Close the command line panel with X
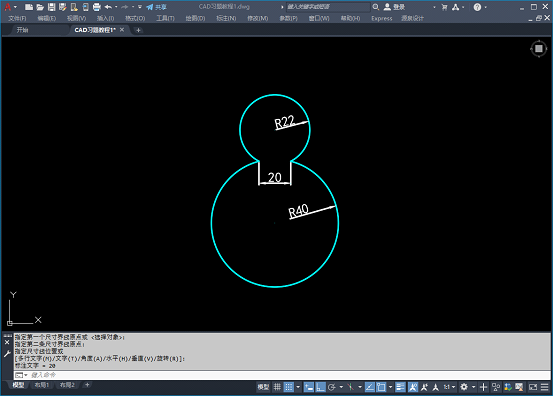The image size is (553, 396). (7, 342)
